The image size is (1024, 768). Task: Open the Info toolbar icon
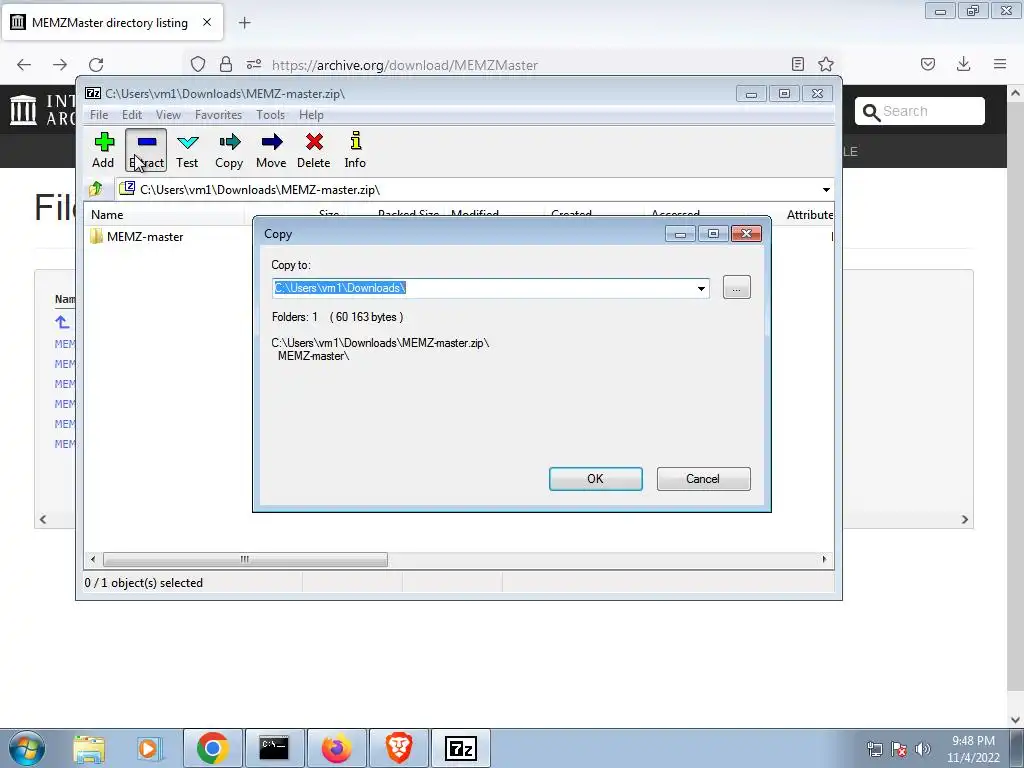(x=355, y=150)
